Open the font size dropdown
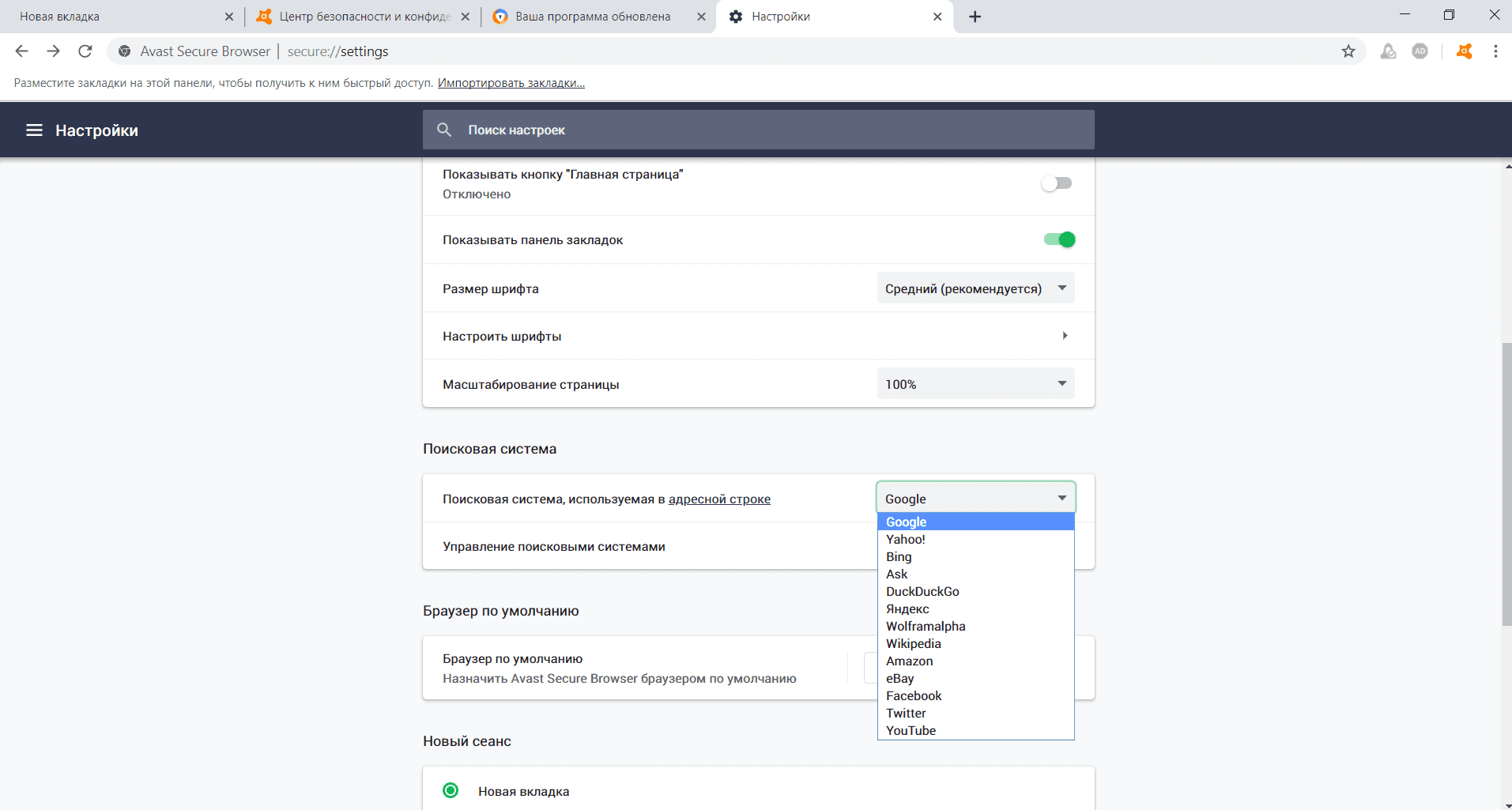 [975, 288]
